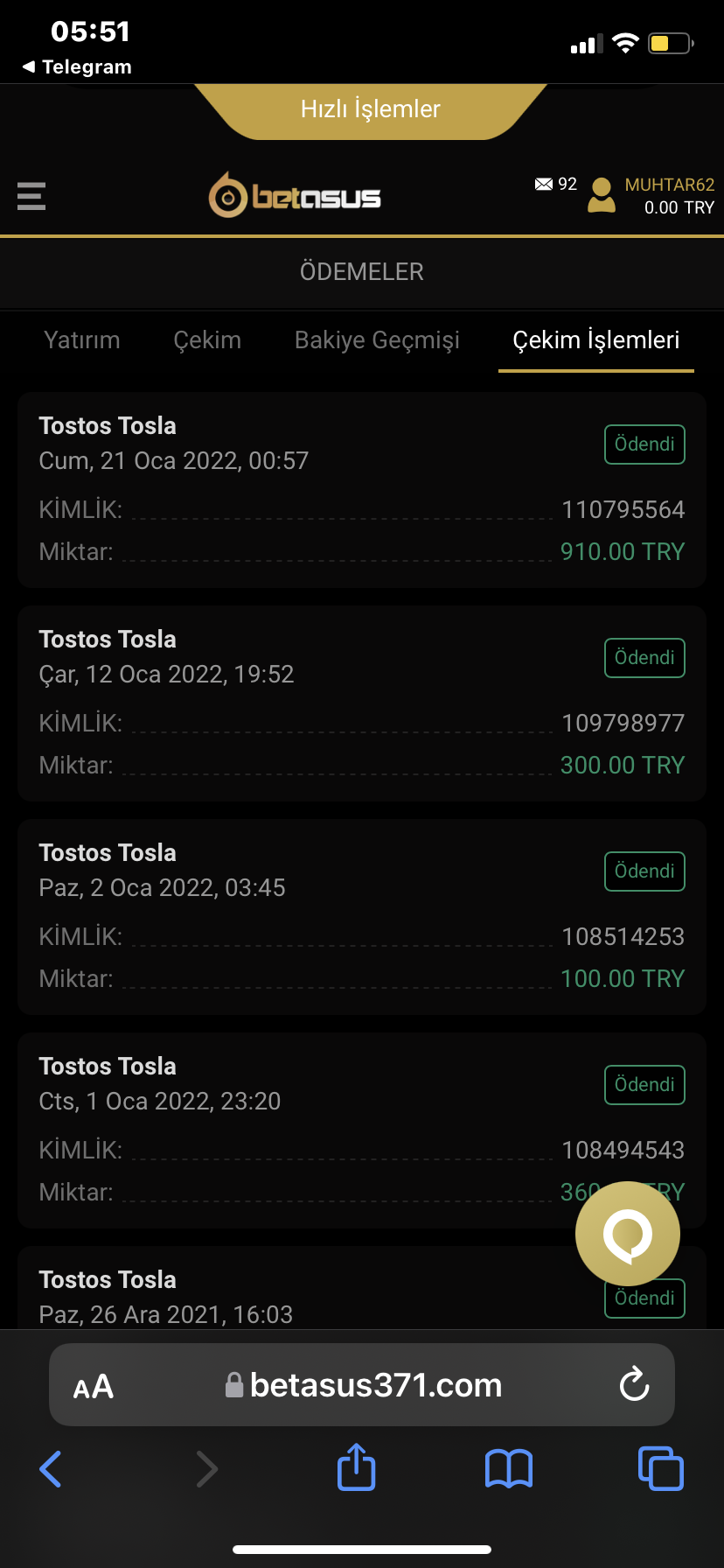Open messages envelope icon

[x=544, y=185]
